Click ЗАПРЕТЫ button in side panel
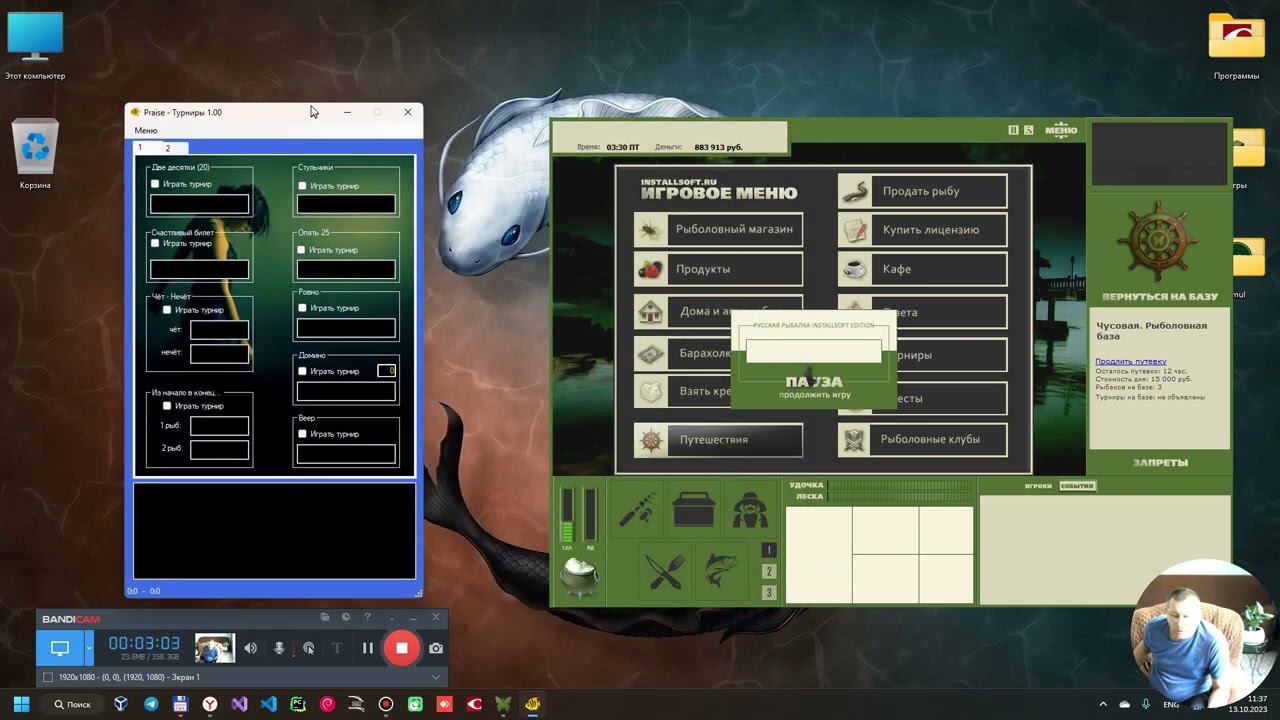Viewport: 1280px width, 720px height. [1160, 463]
